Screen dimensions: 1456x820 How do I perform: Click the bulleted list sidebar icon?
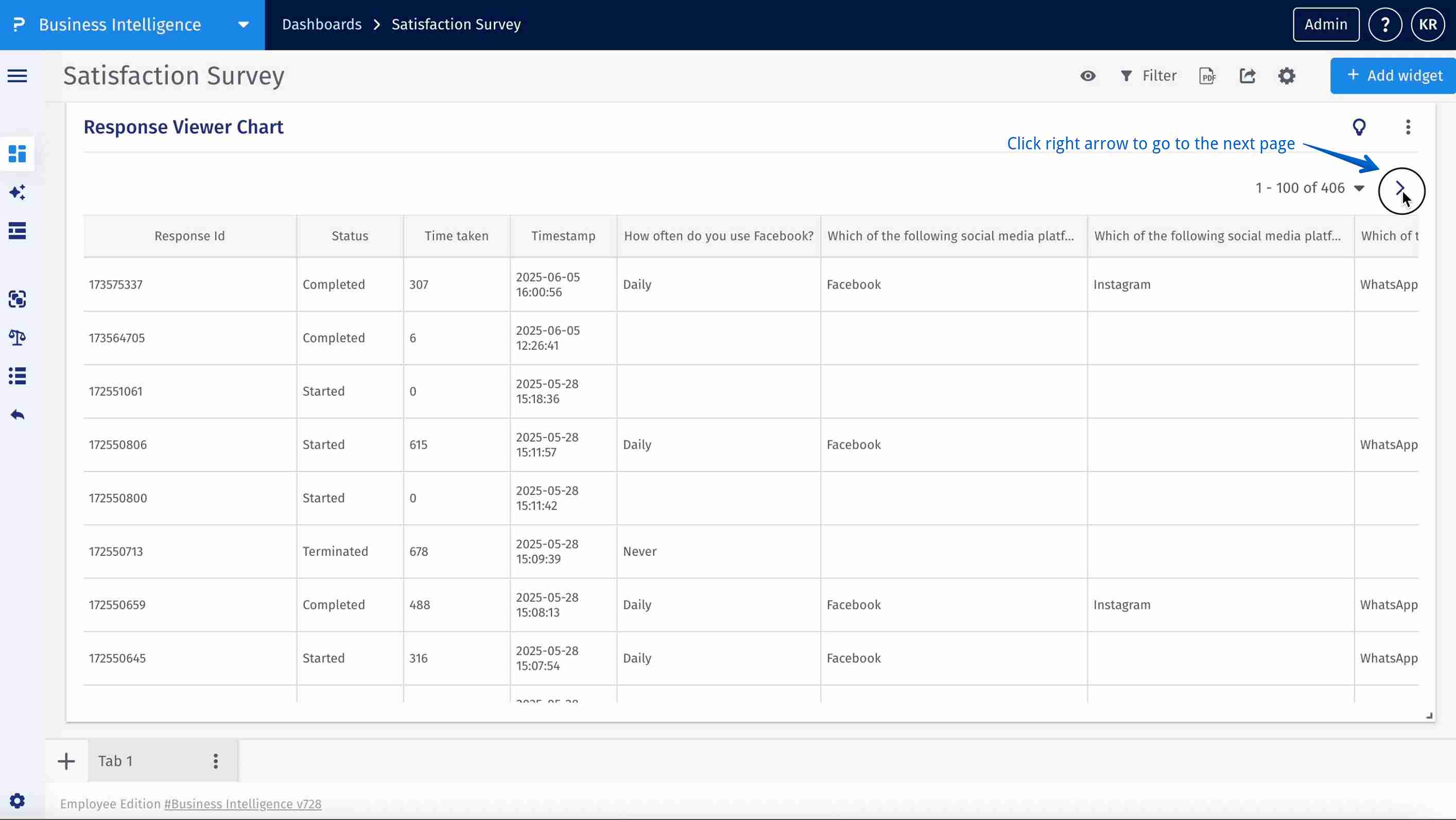pos(17,376)
